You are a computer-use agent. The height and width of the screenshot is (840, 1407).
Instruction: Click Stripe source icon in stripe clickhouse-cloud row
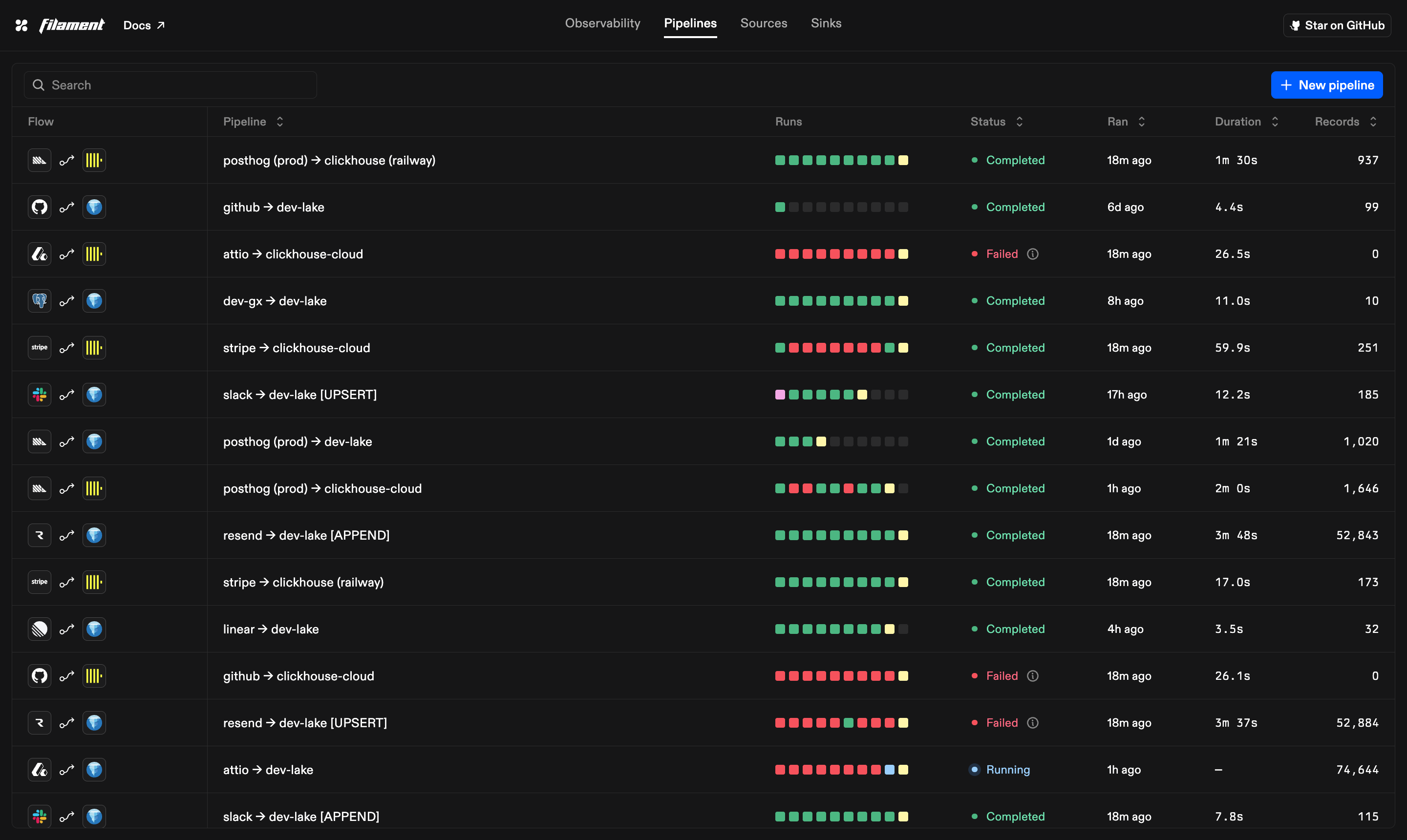40,348
